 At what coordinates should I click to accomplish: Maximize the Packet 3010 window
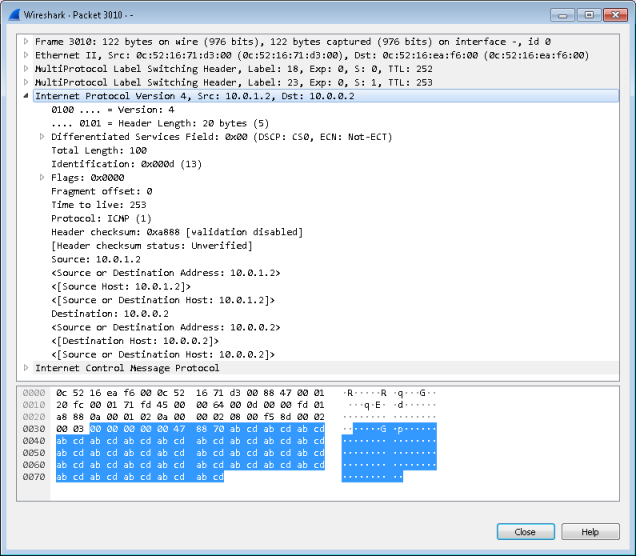[x=589, y=15]
